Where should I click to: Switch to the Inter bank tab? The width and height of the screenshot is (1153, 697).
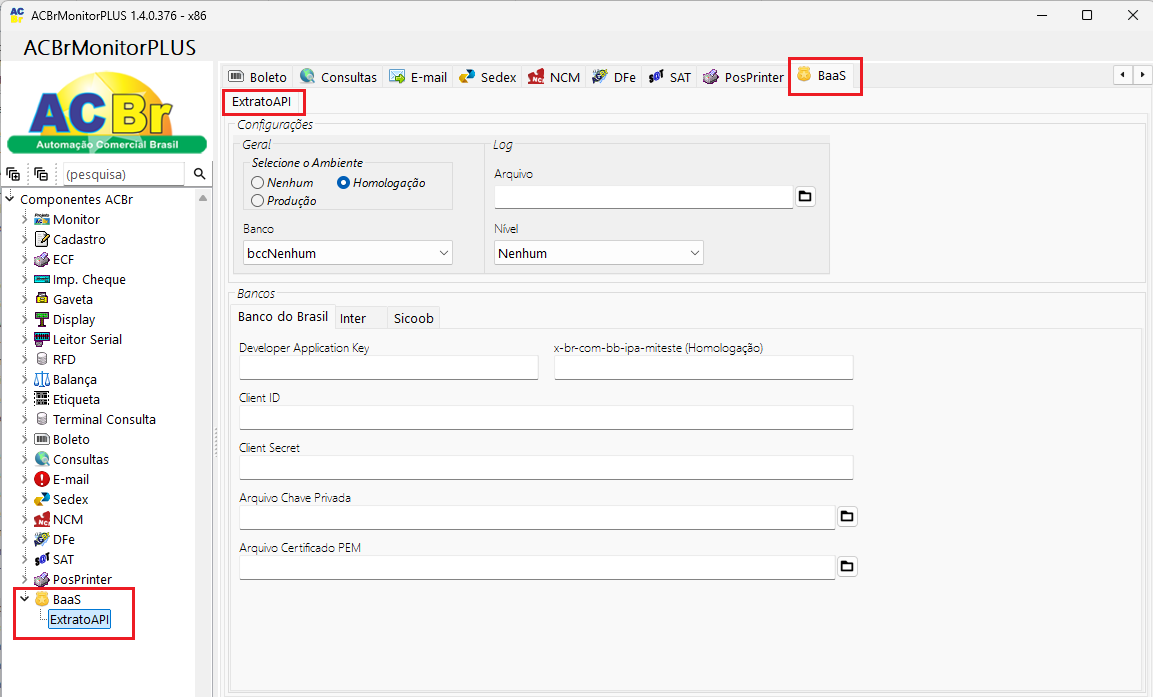click(353, 318)
